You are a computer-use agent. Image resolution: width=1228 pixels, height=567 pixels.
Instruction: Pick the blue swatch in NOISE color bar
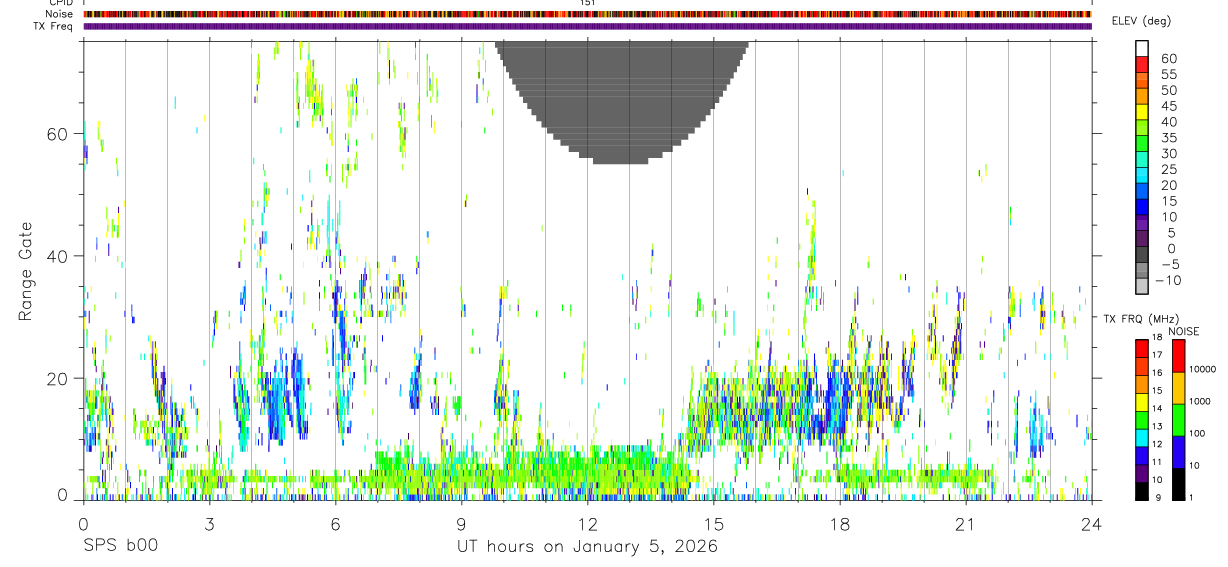pyautogui.click(x=1178, y=452)
